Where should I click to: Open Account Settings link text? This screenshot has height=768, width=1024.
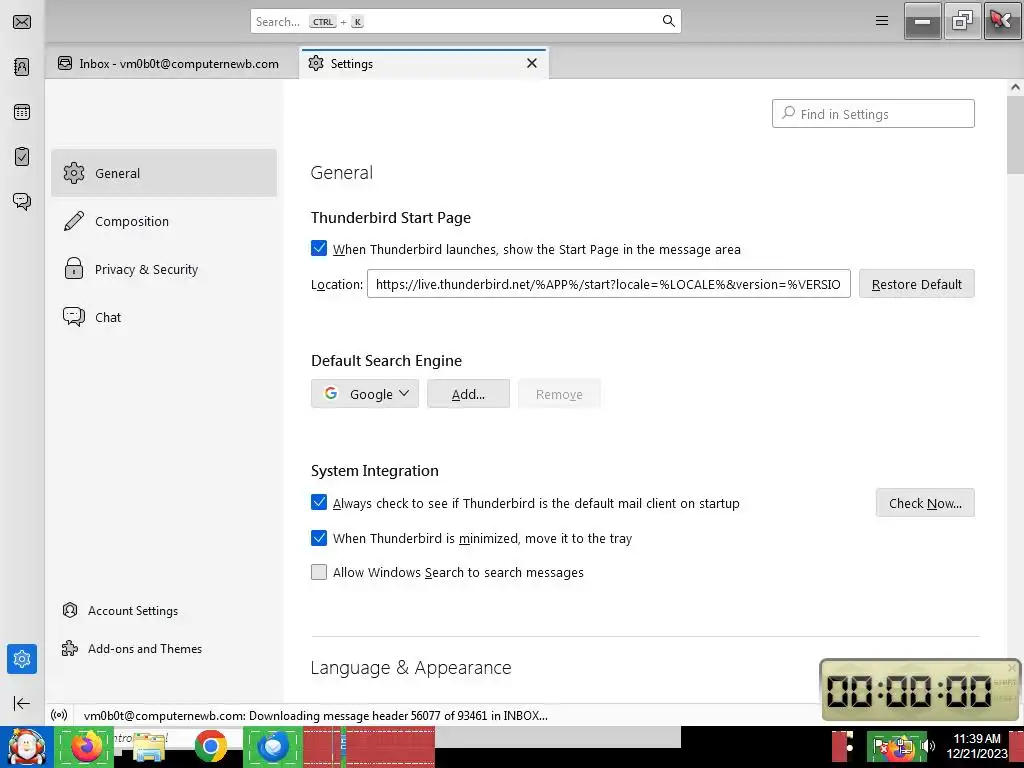(133, 611)
